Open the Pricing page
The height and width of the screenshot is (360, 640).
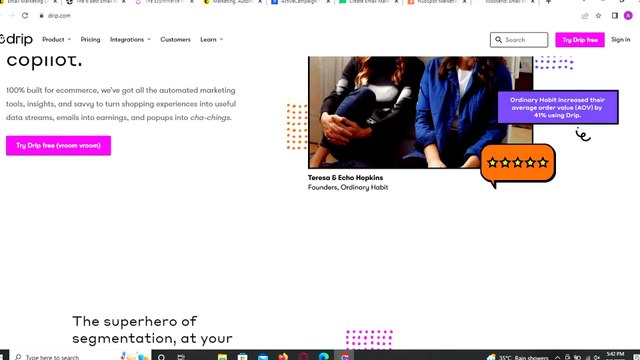(90, 40)
